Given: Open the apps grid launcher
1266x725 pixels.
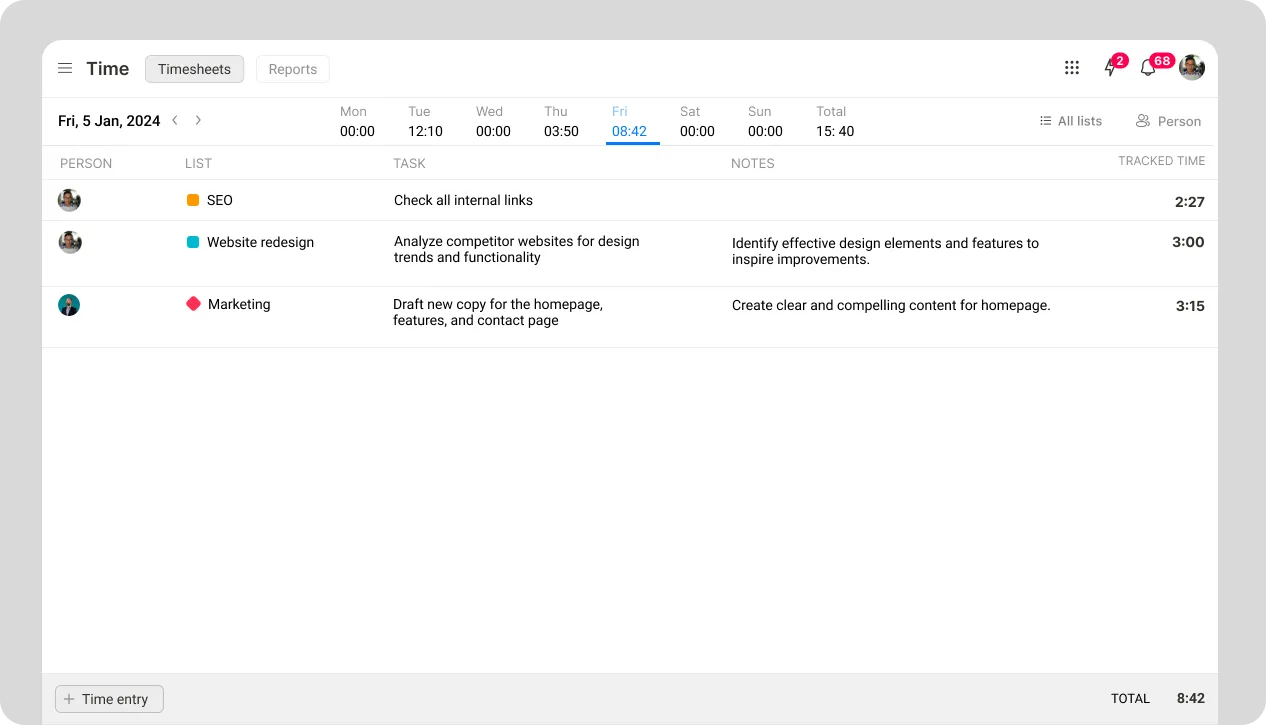Looking at the screenshot, I should click(x=1072, y=68).
